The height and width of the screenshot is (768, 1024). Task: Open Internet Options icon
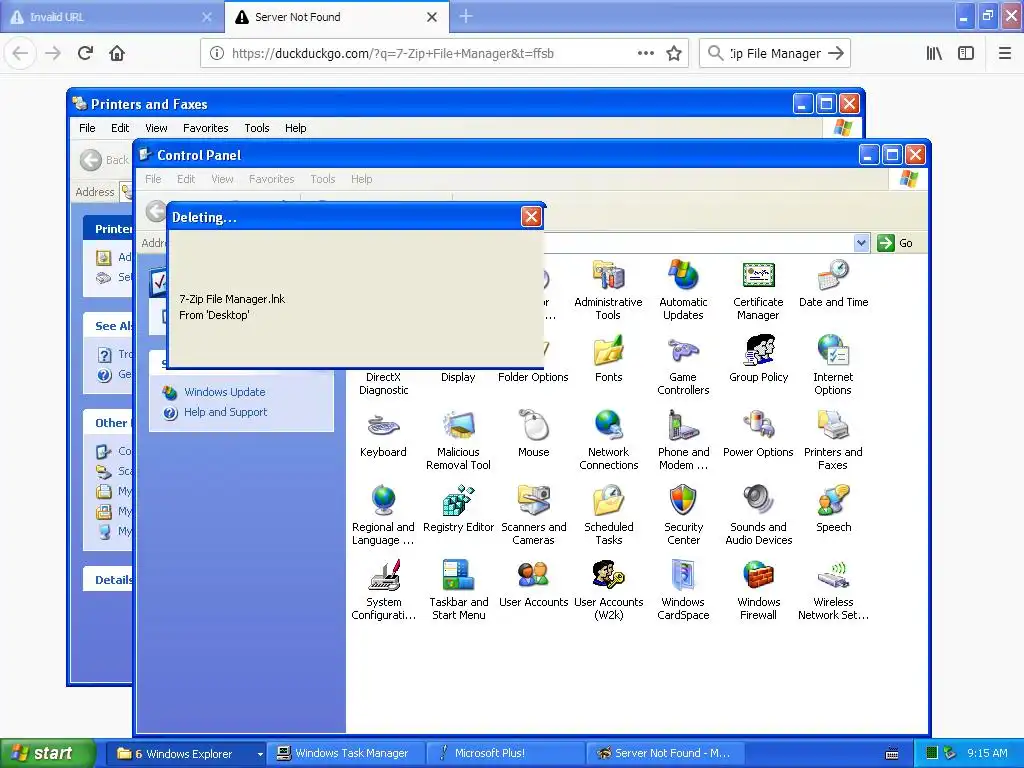(833, 364)
